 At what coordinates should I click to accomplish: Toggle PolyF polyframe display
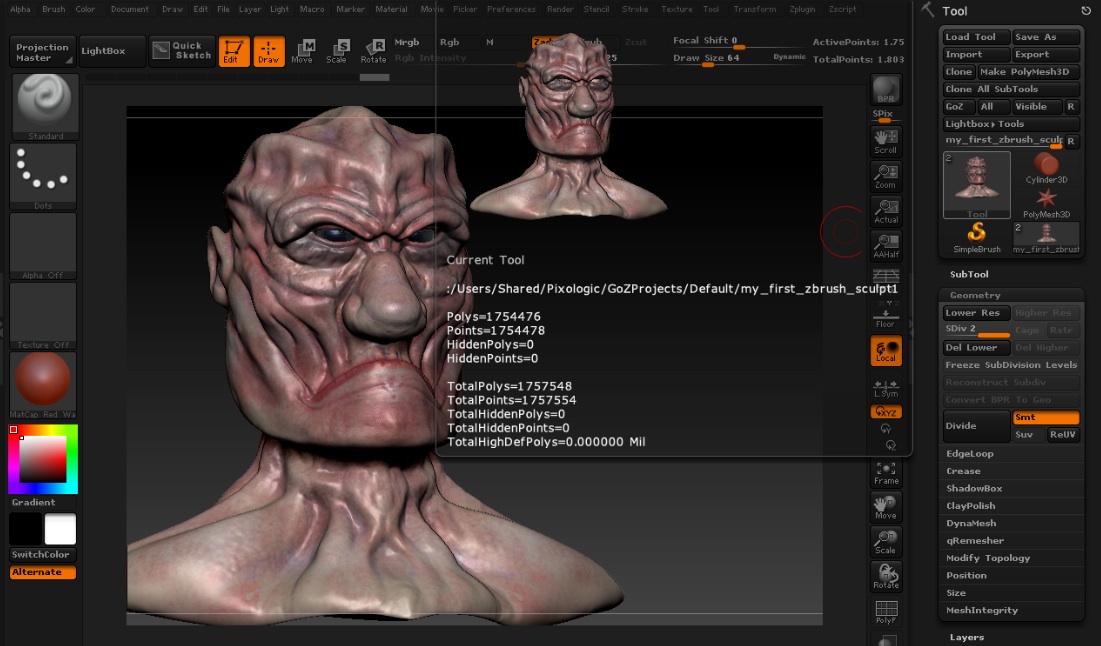coord(886,612)
